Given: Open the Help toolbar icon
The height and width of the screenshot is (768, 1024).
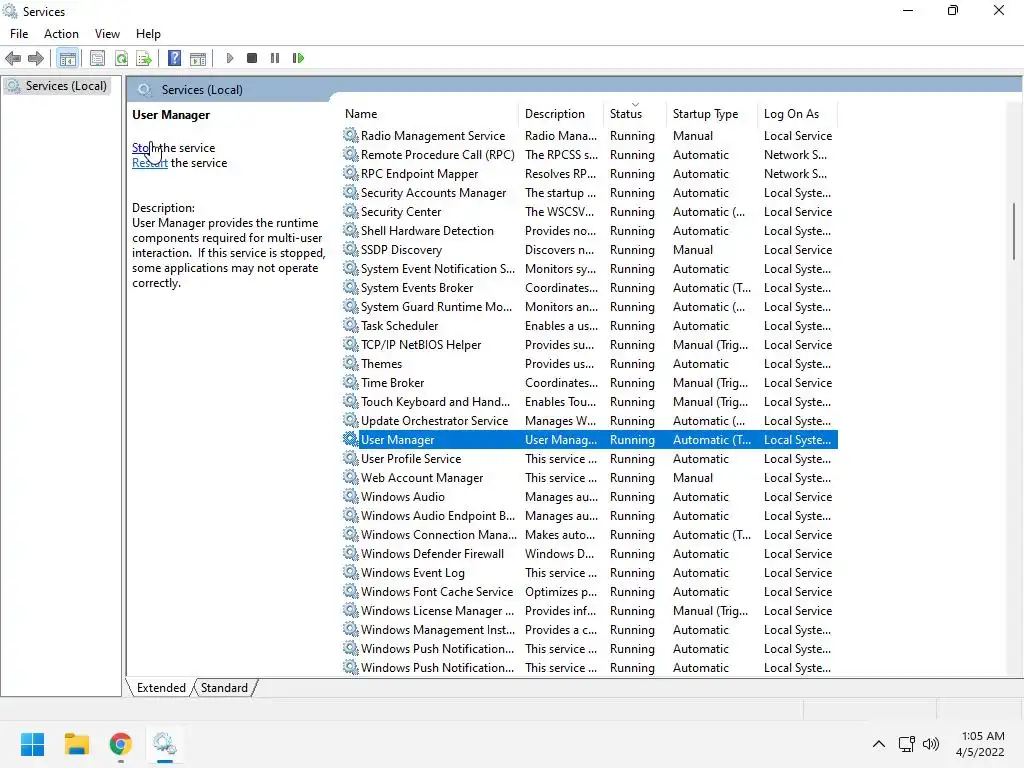Looking at the screenshot, I should [174, 58].
